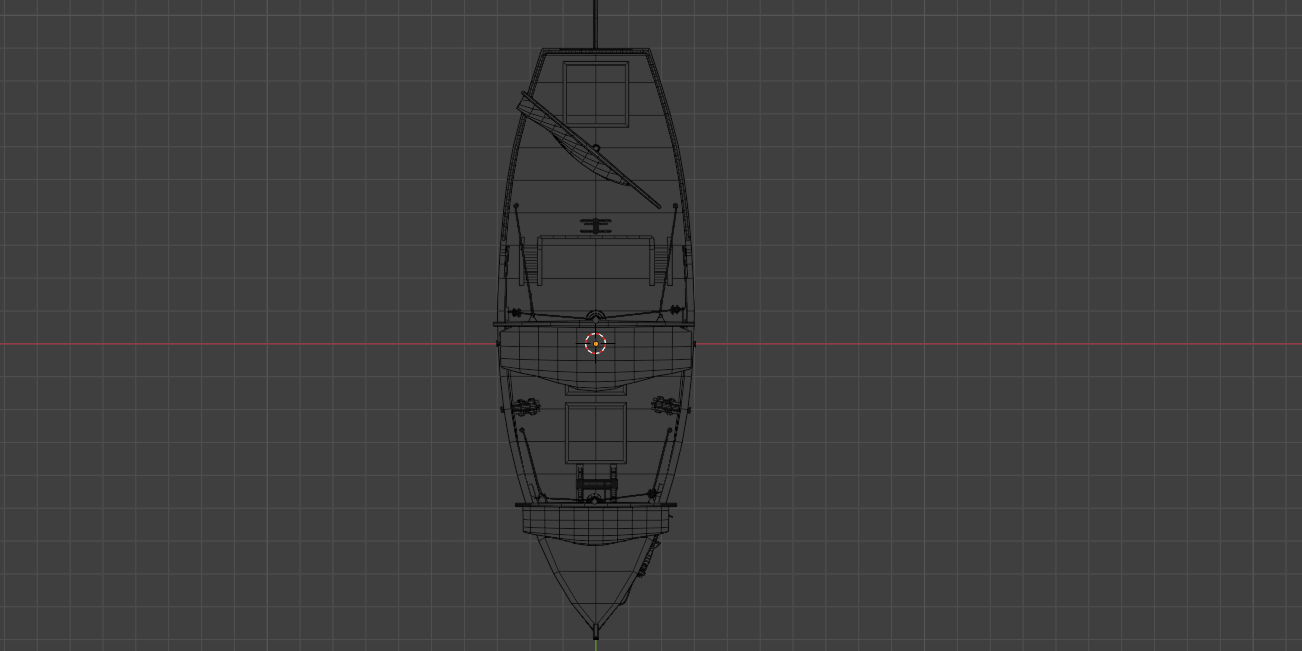Viewport: 1302px width, 651px height.
Task: Click the orange object origin point
Action: 595,344
